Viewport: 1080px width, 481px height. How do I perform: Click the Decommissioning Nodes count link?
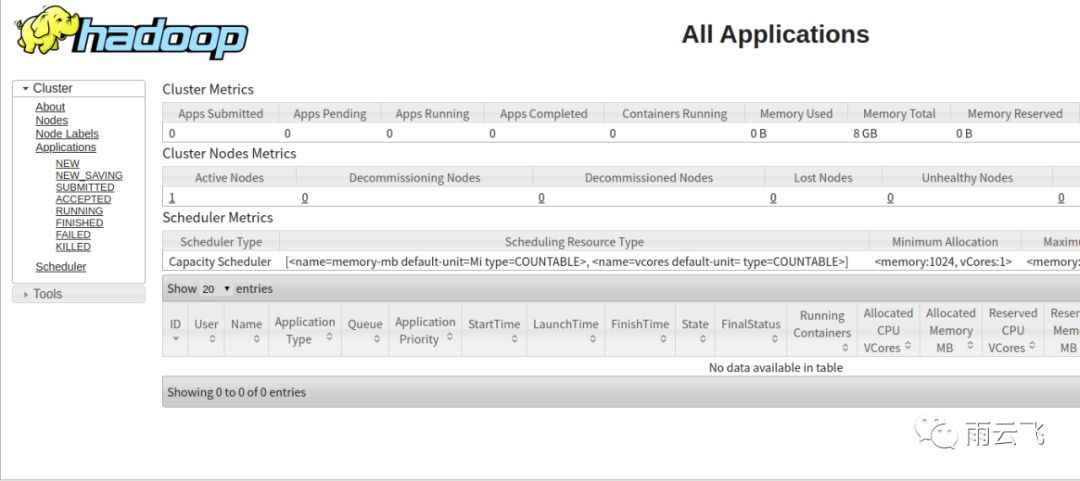[x=304, y=198]
